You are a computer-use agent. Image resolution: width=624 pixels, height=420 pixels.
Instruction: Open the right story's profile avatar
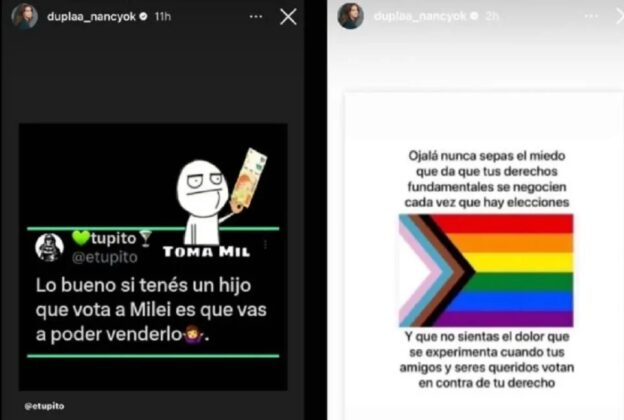click(351, 16)
